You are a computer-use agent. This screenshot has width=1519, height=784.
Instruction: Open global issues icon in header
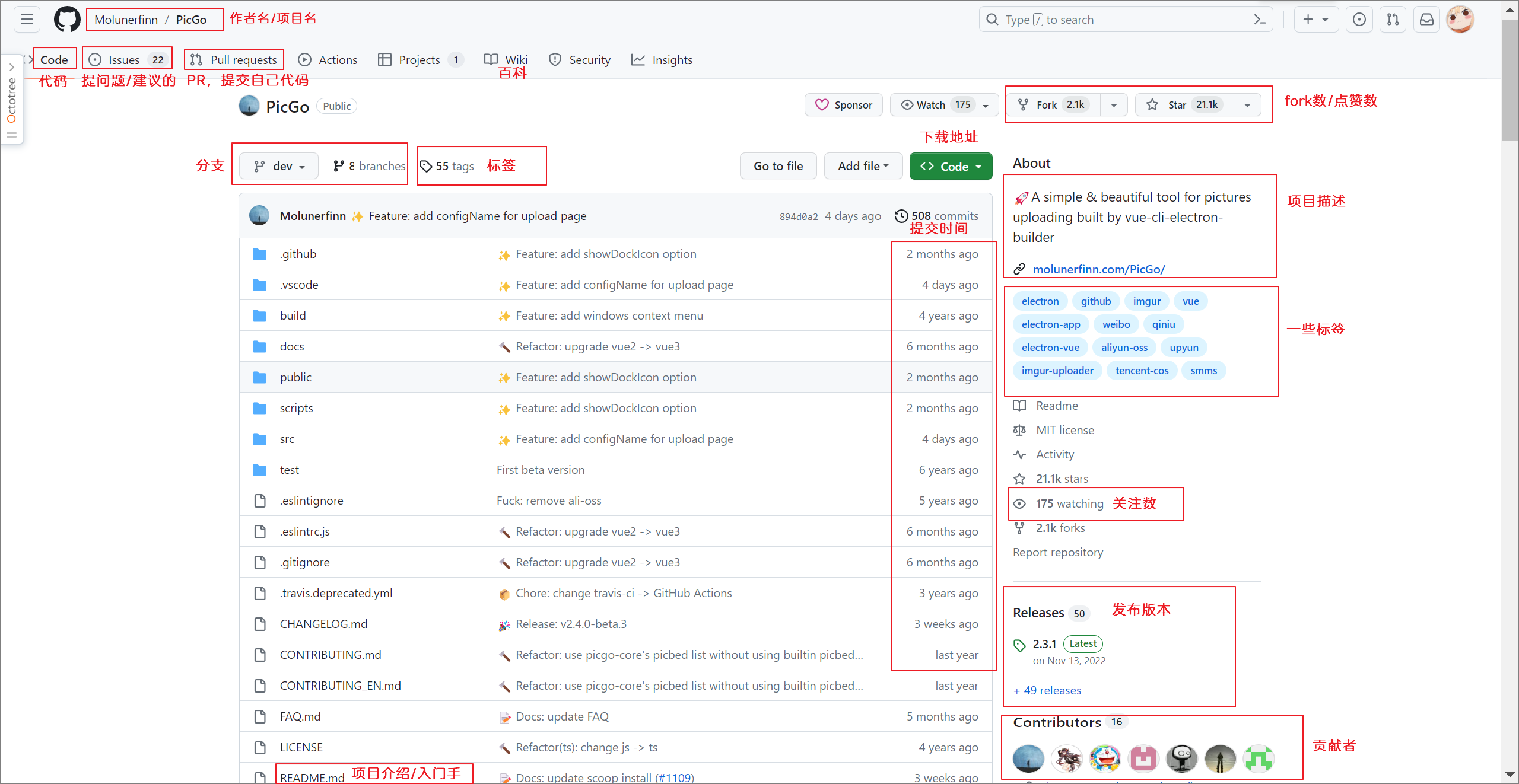pyautogui.click(x=1359, y=20)
